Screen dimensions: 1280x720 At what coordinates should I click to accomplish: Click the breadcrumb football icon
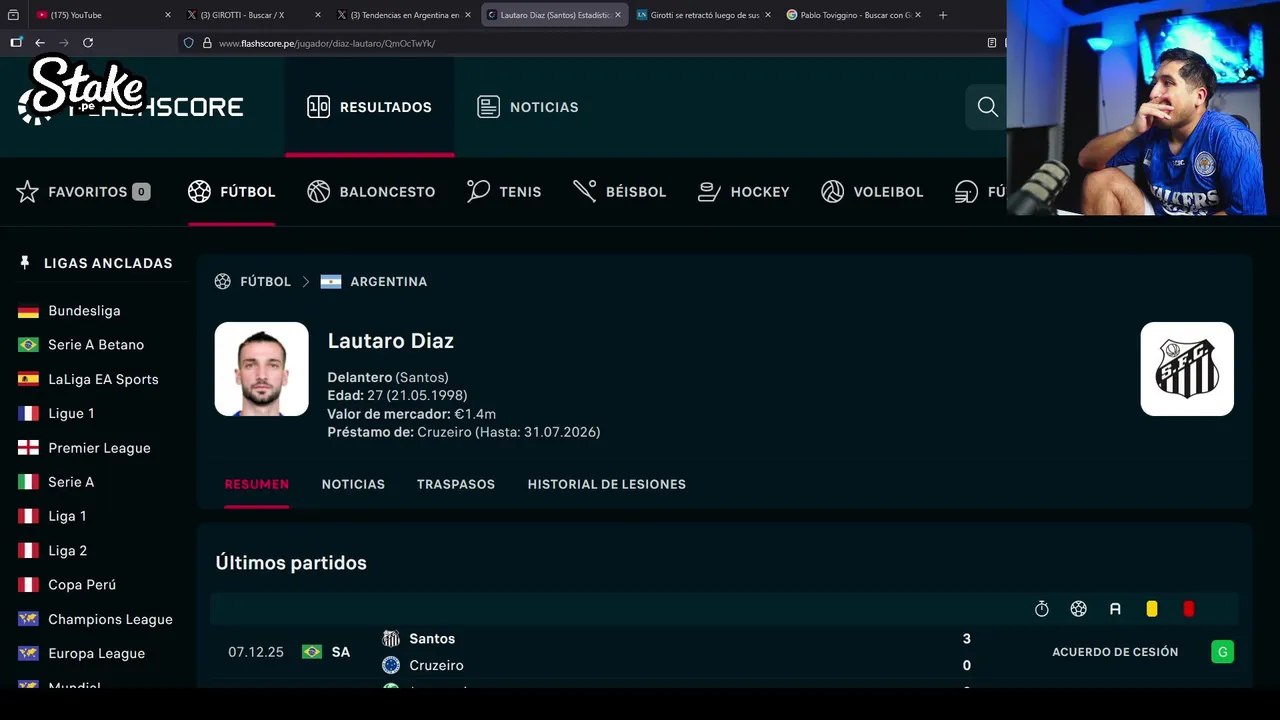click(222, 282)
